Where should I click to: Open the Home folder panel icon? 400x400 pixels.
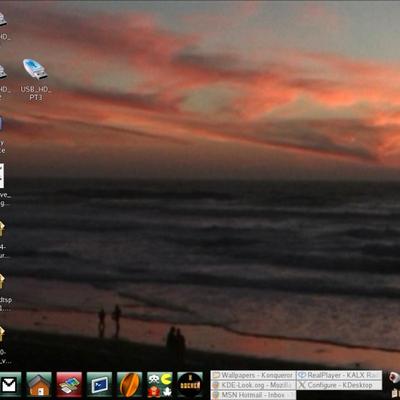(39, 385)
